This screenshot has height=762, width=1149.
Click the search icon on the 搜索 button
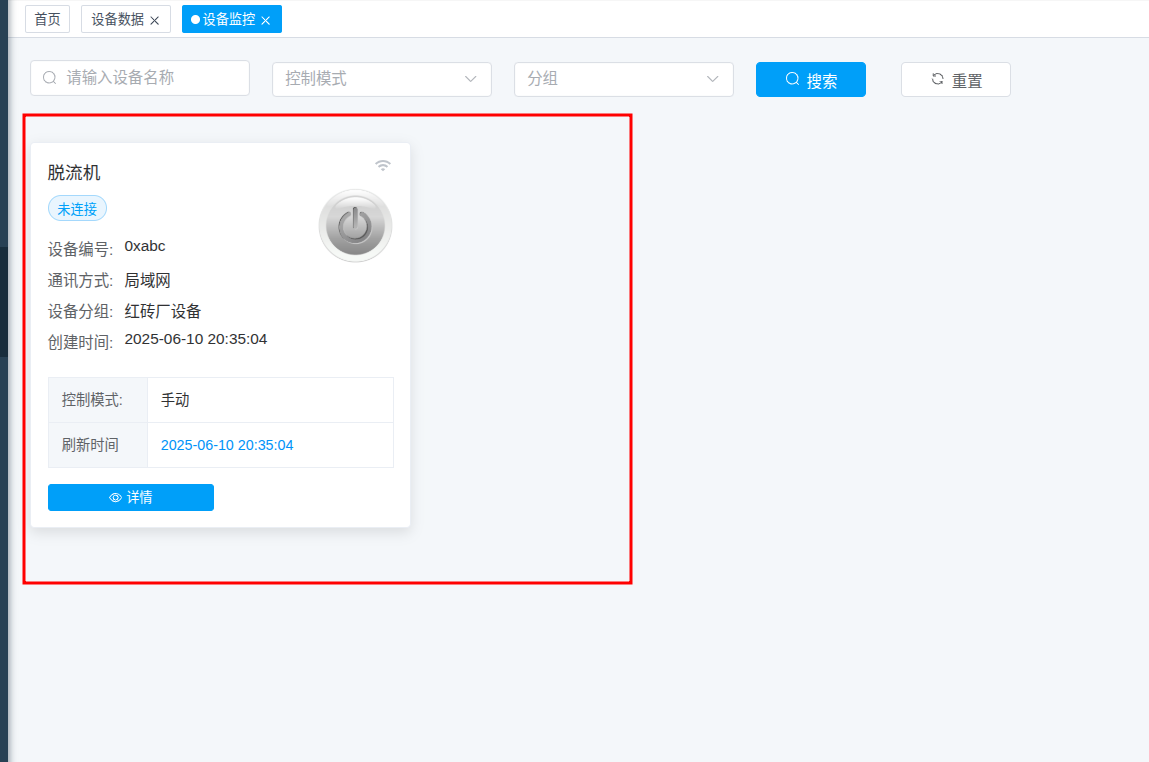[792, 79]
